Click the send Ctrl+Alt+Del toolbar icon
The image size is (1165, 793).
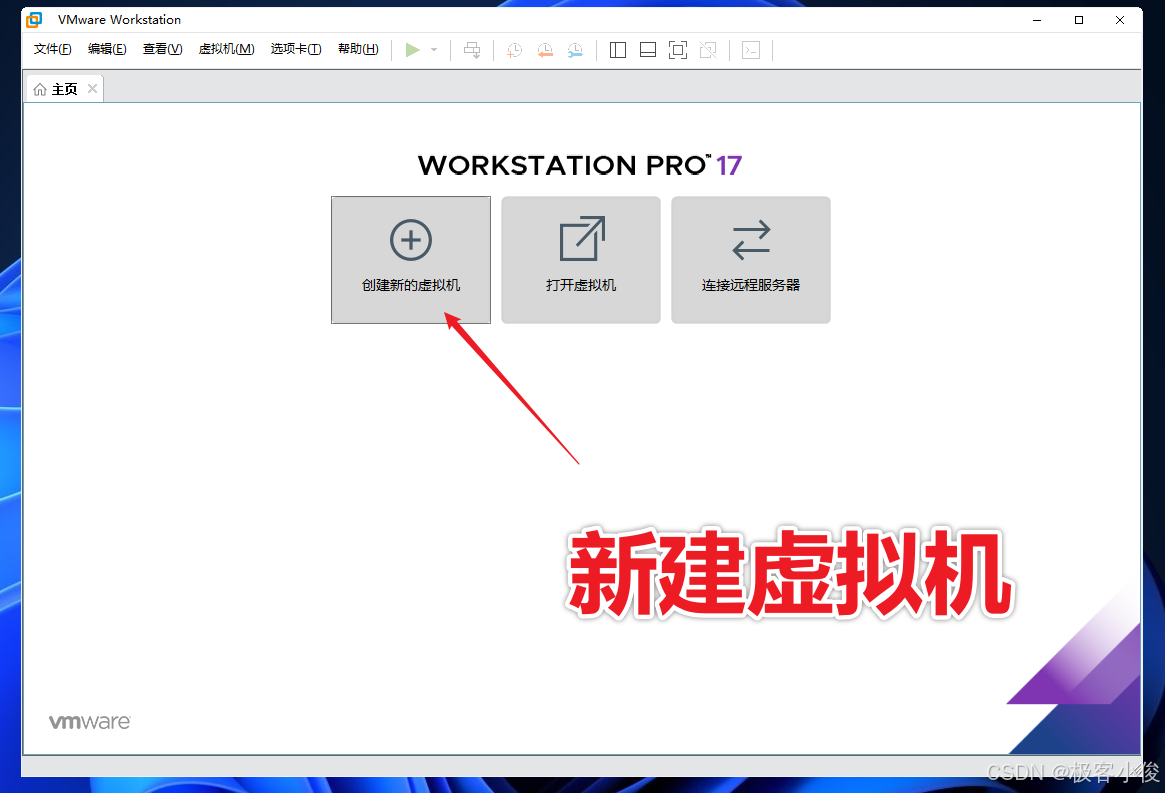(472, 50)
